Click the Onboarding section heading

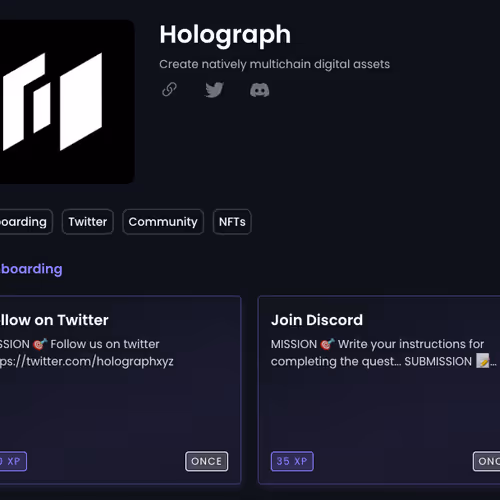pyautogui.click(x=31, y=269)
